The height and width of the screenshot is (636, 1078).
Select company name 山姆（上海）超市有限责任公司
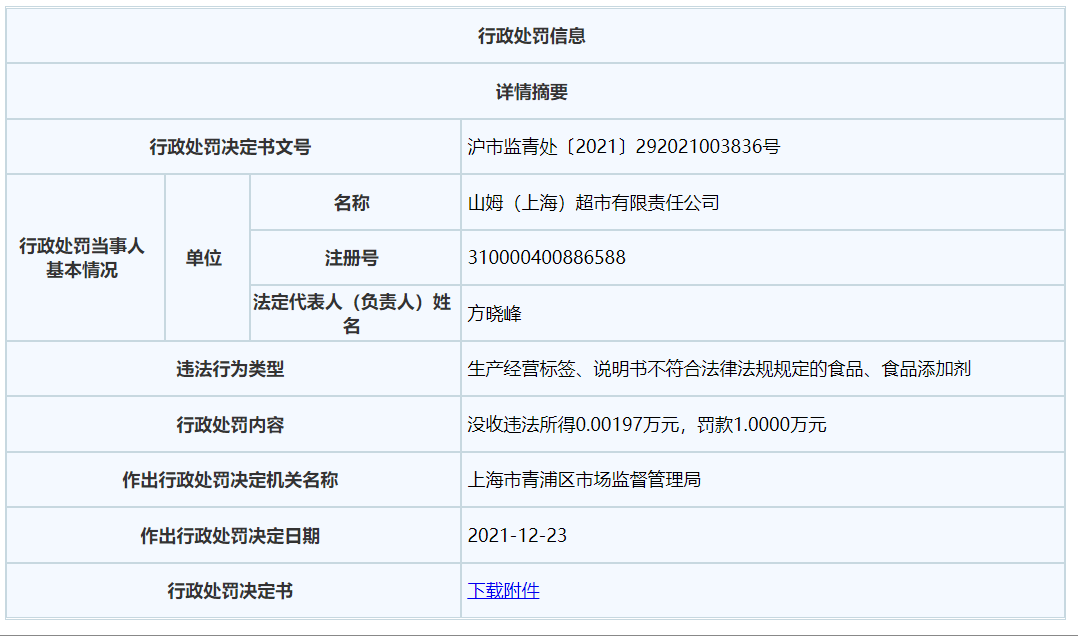(593, 203)
